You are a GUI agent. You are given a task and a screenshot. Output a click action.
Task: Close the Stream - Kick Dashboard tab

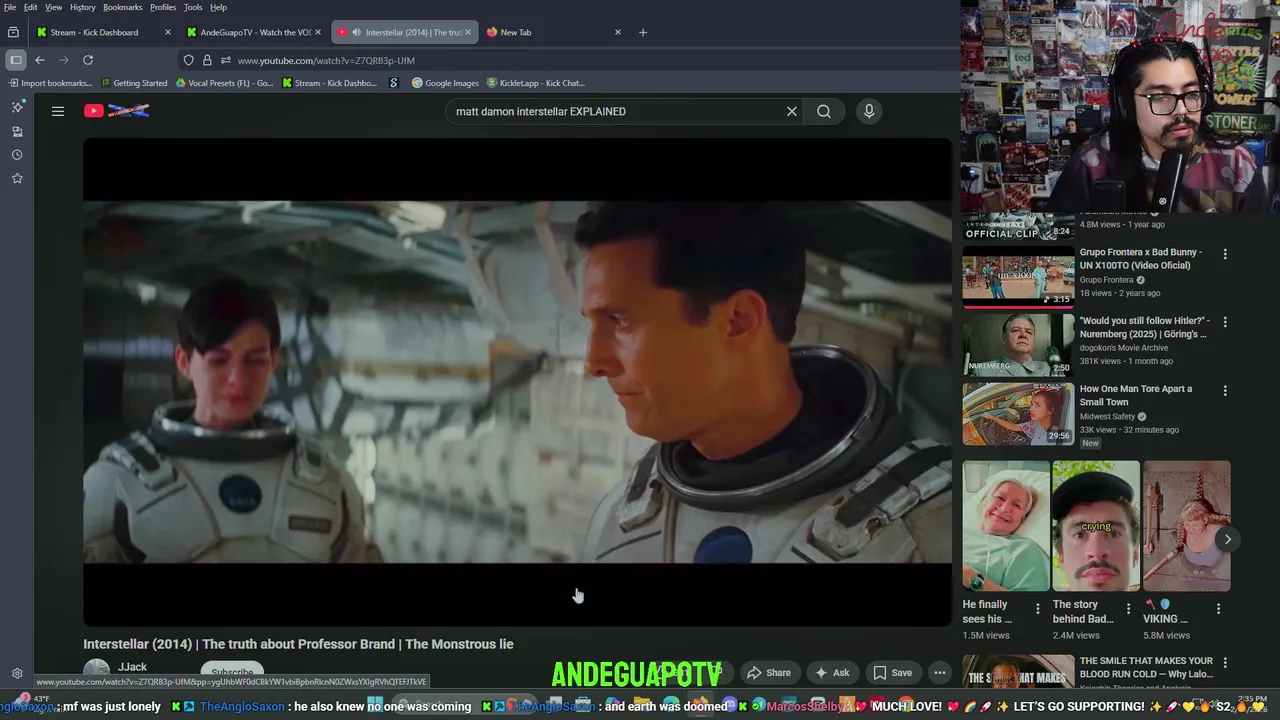pos(167,32)
